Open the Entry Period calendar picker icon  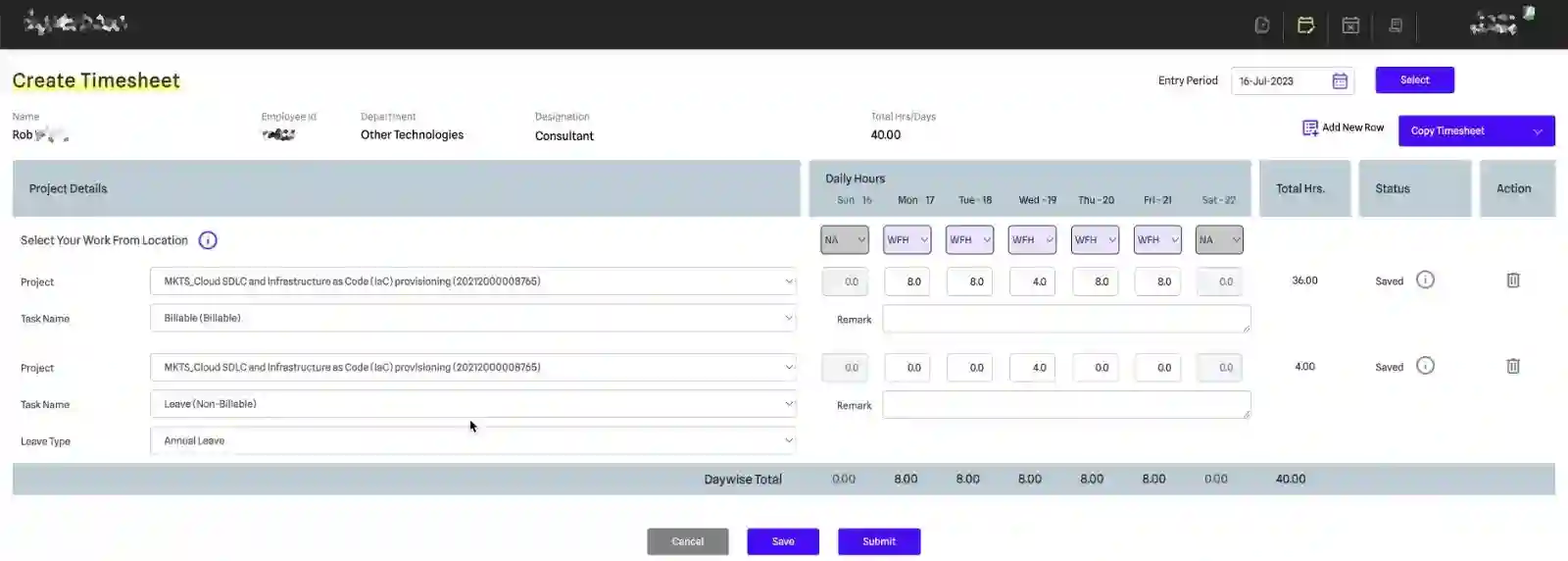[1340, 81]
